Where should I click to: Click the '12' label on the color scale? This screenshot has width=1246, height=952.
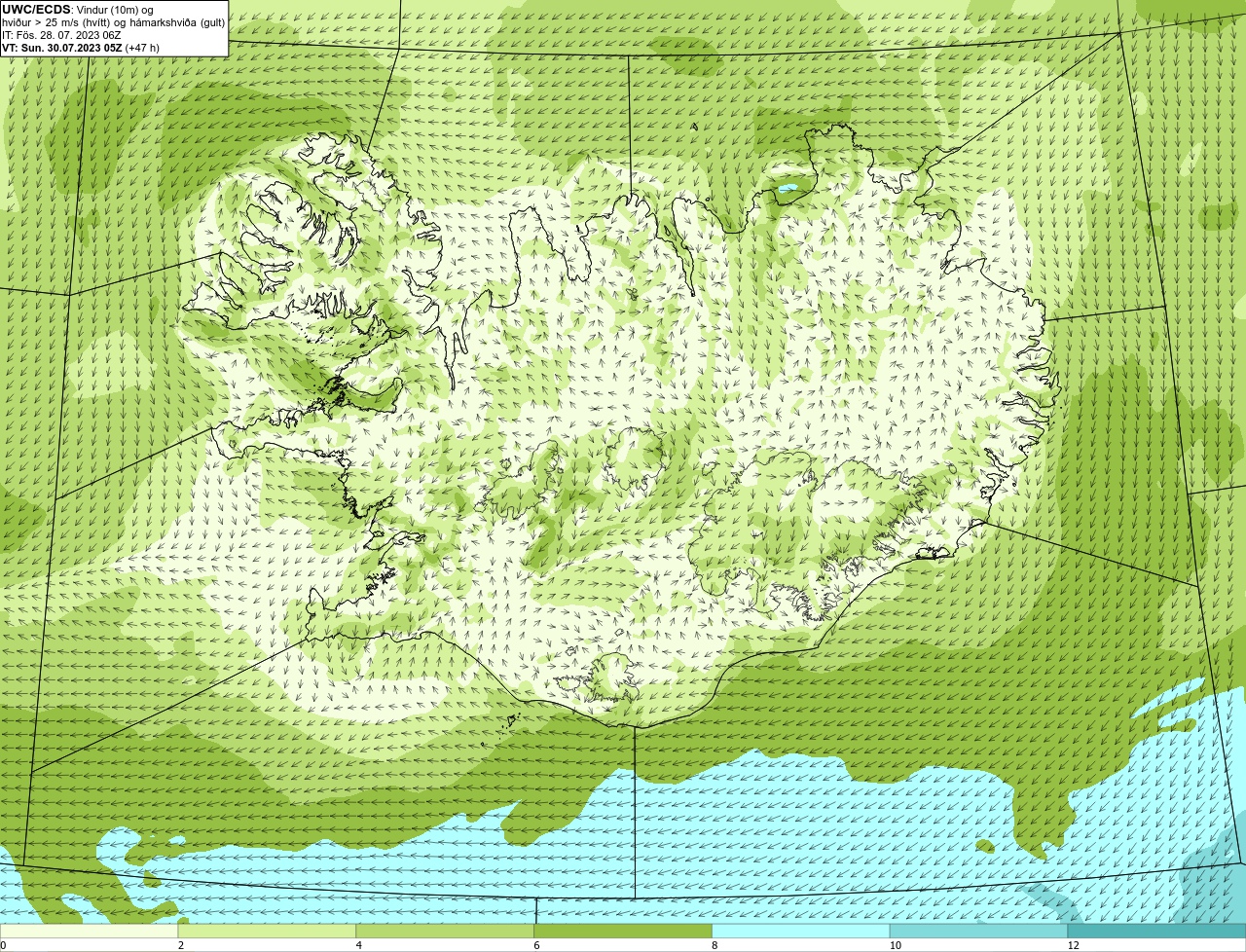[1073, 945]
